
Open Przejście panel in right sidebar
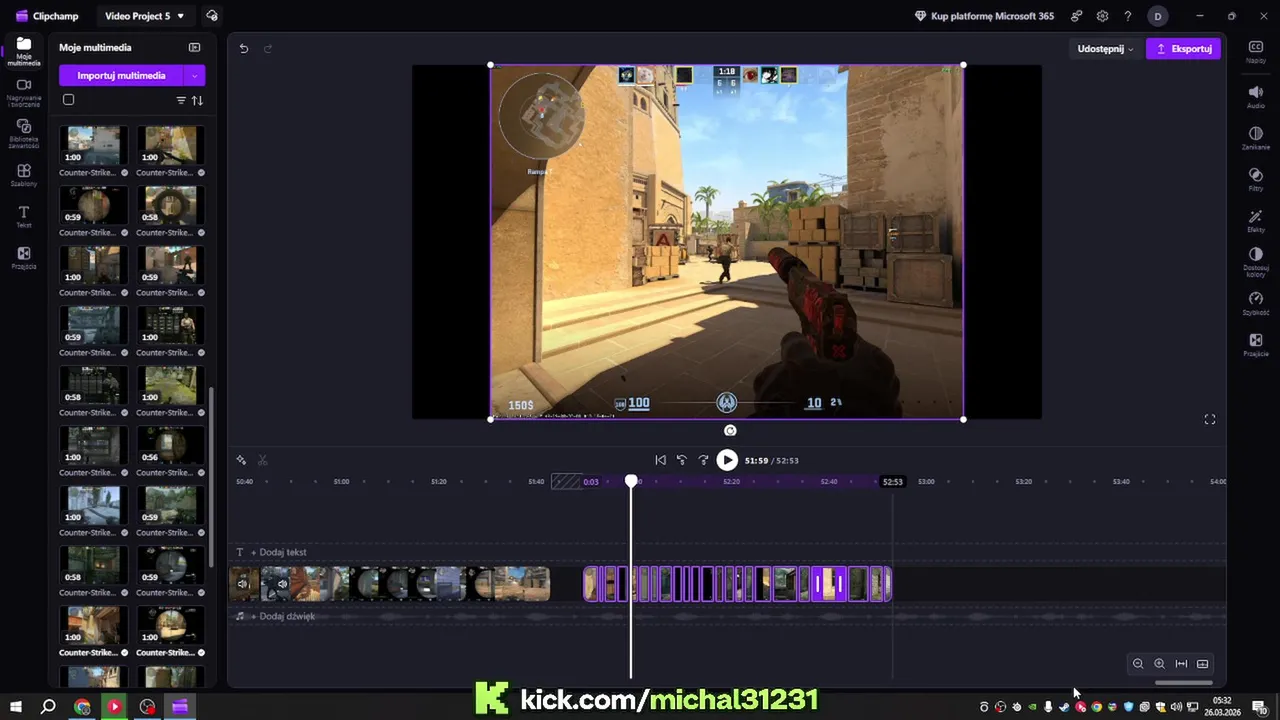coord(1256,346)
